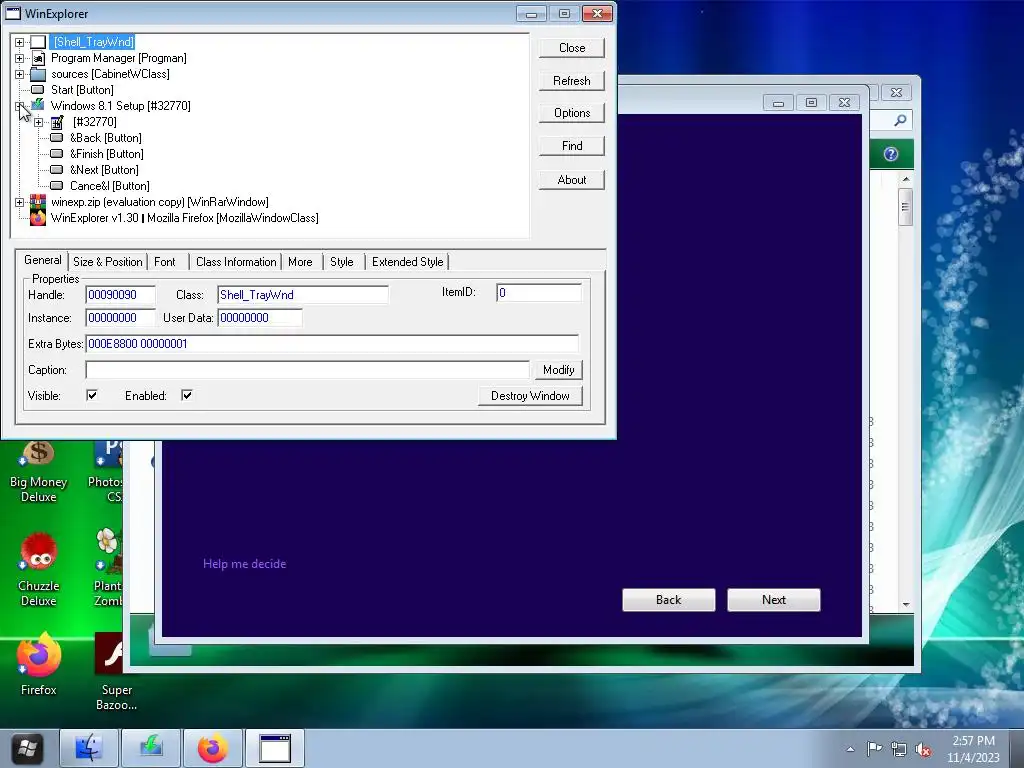
Task: Click the Windows 8.1 Setup icon in tree
Action: 39,105
